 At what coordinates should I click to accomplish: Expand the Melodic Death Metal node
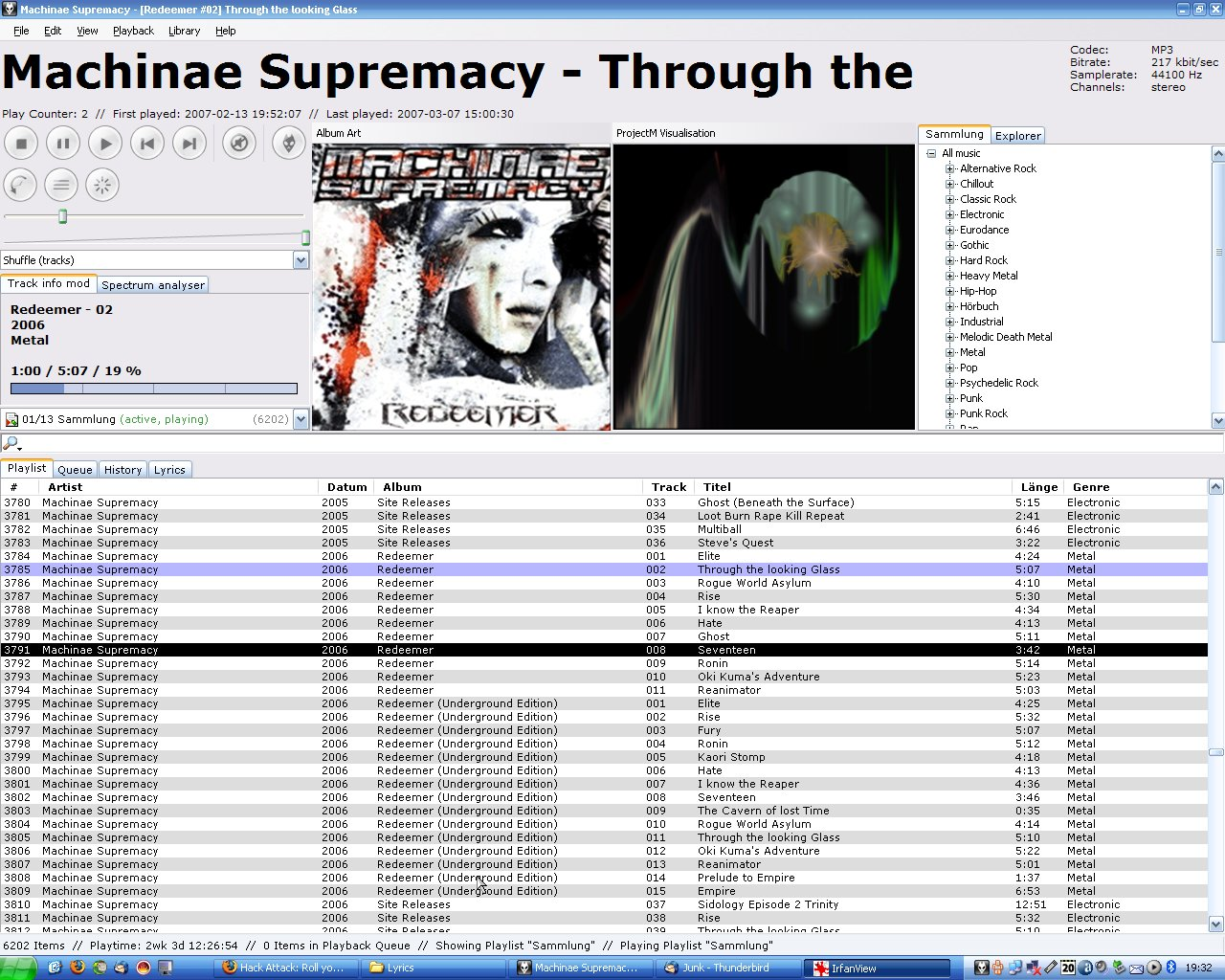point(950,337)
